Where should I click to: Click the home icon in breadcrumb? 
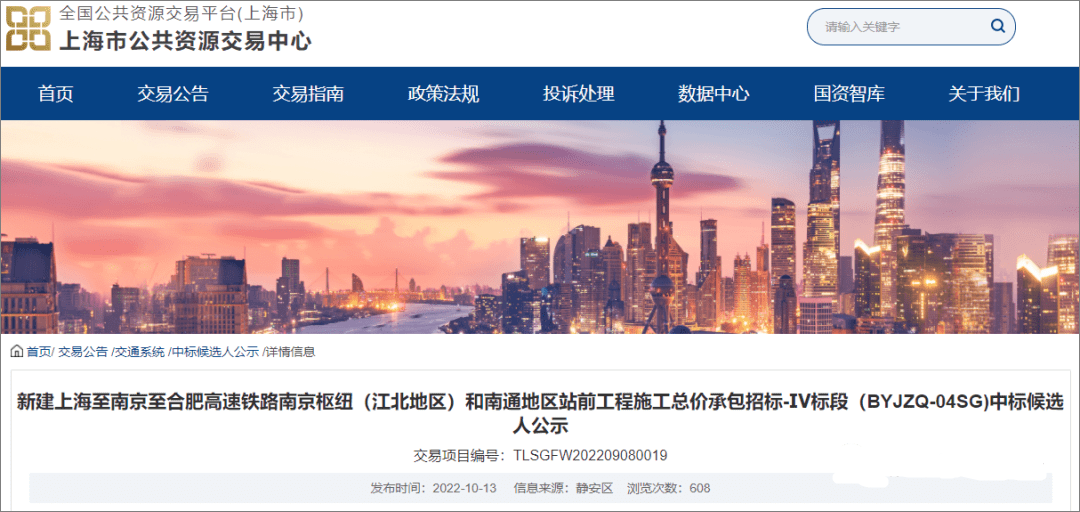point(17,352)
